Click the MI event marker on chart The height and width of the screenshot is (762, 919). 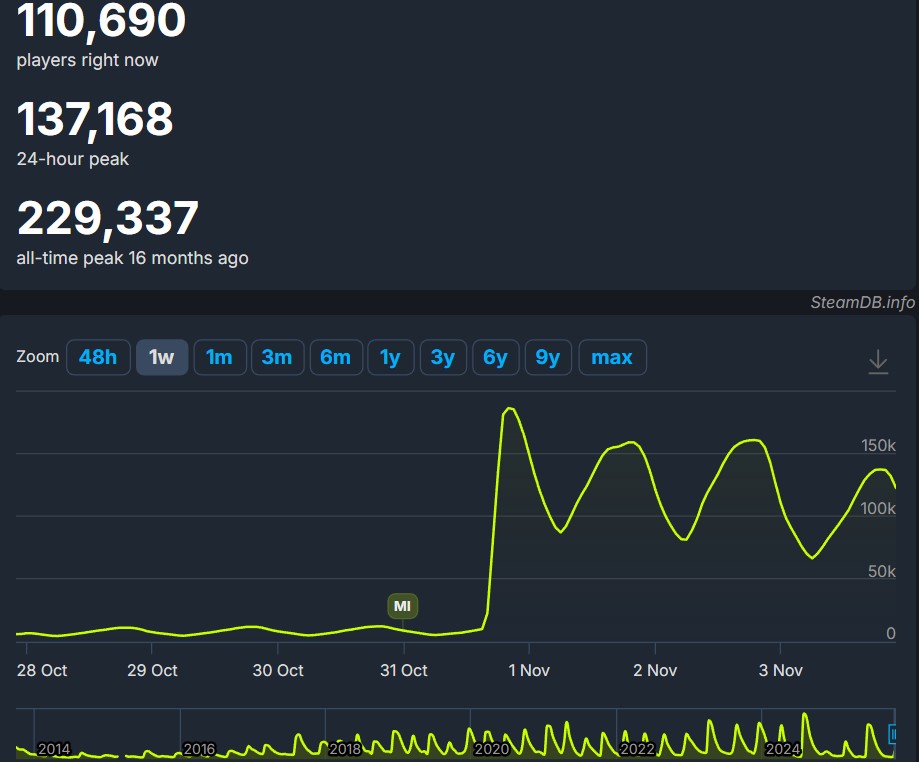pos(402,606)
